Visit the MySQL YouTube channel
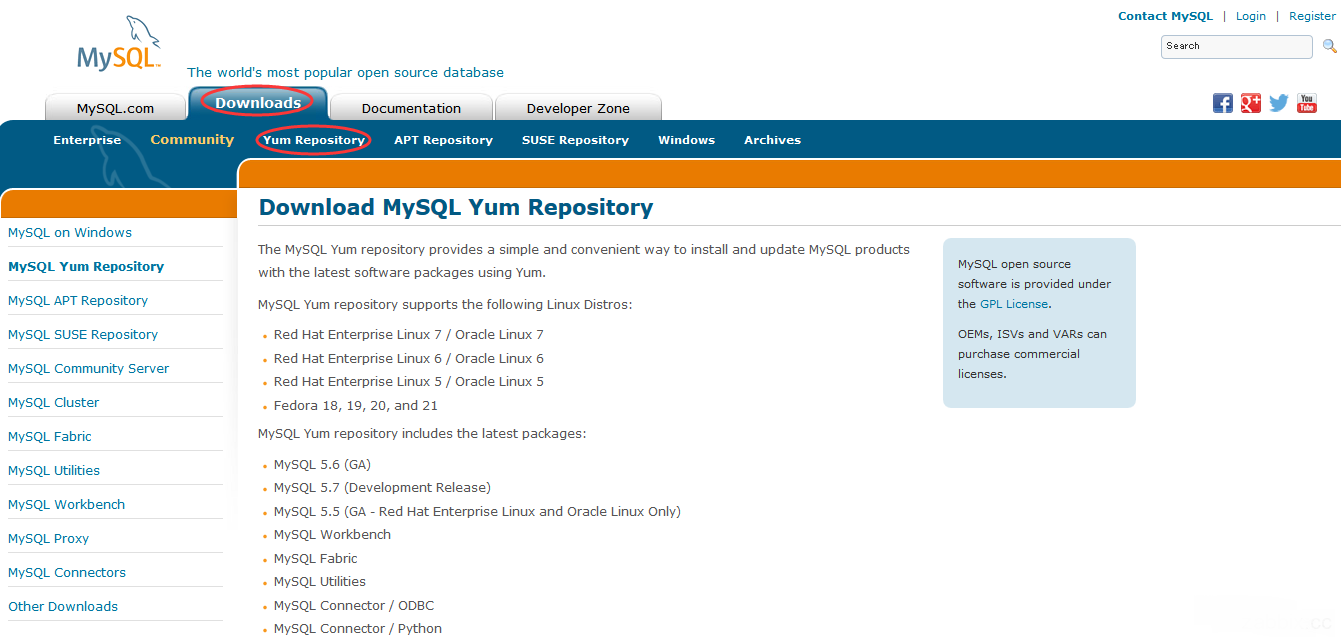The image size is (1341, 637). click(1306, 103)
